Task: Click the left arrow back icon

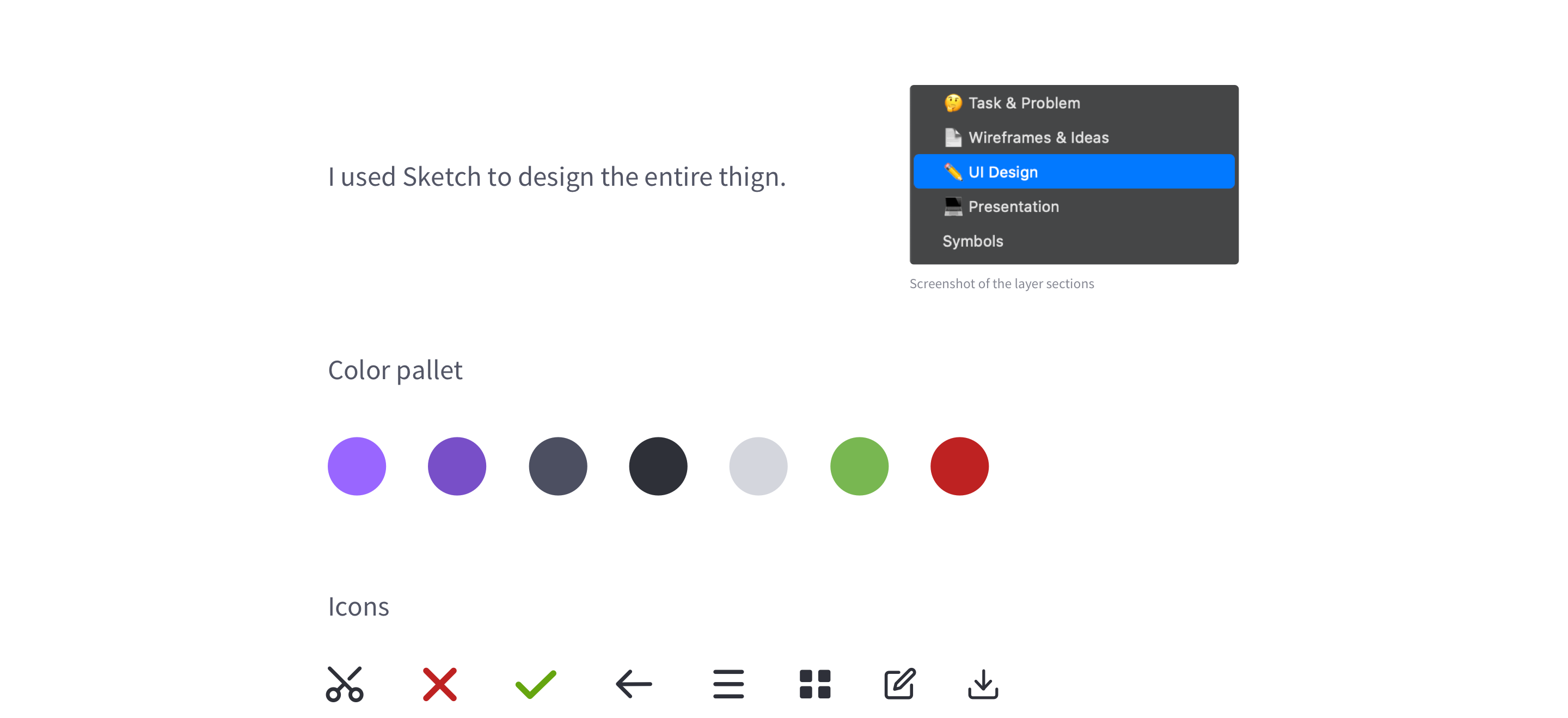Action: click(x=634, y=684)
